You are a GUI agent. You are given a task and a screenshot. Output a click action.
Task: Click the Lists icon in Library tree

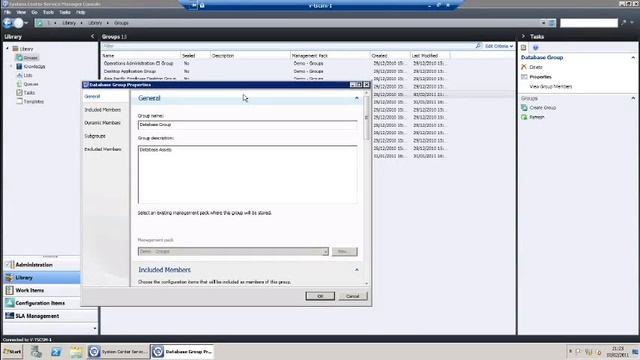coord(19,75)
